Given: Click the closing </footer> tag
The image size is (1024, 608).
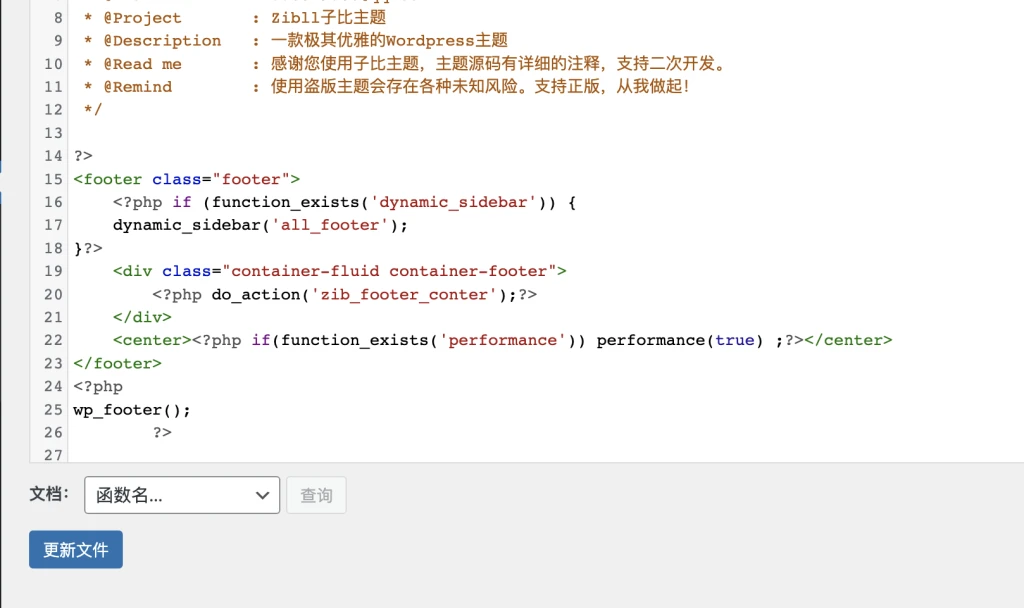Looking at the screenshot, I should (117, 363).
